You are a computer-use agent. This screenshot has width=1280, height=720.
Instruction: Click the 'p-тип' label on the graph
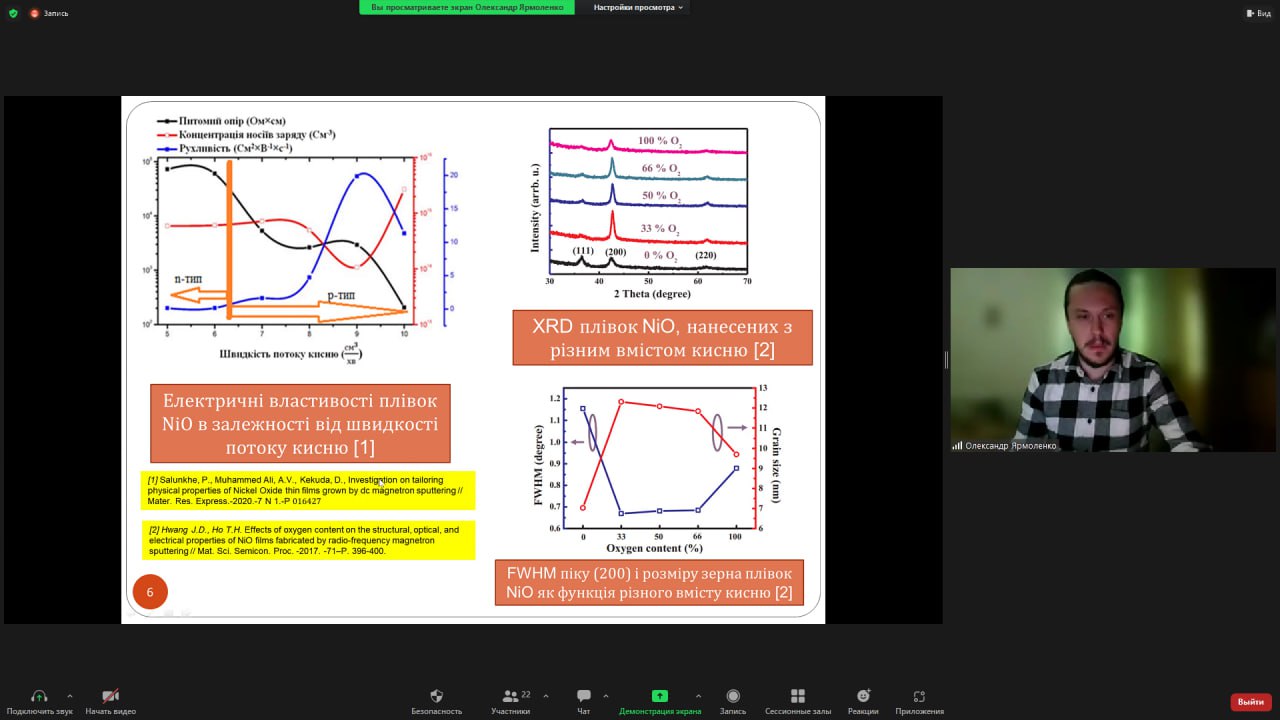(x=343, y=296)
